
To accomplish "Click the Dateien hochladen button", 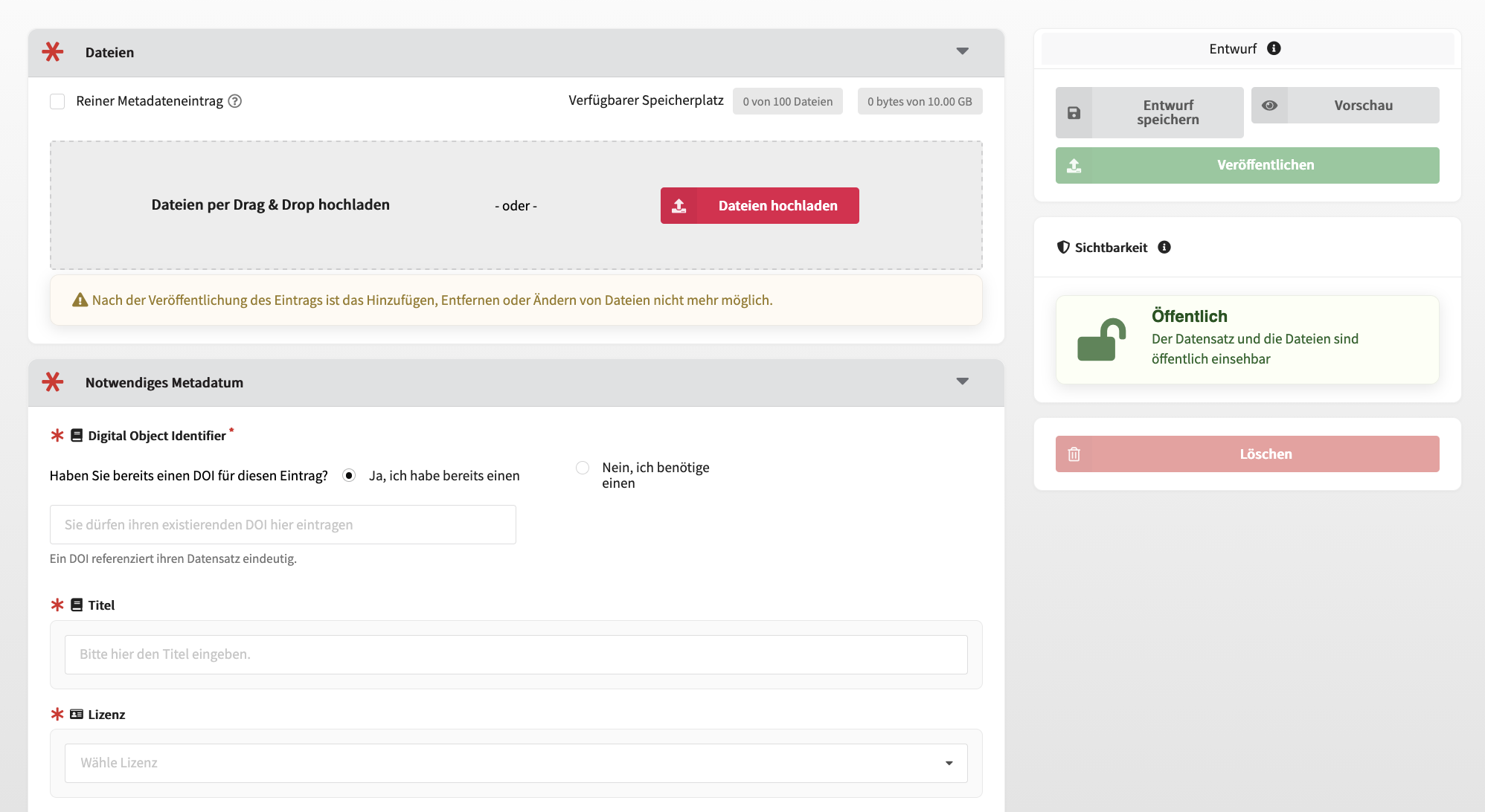I will [x=760, y=206].
